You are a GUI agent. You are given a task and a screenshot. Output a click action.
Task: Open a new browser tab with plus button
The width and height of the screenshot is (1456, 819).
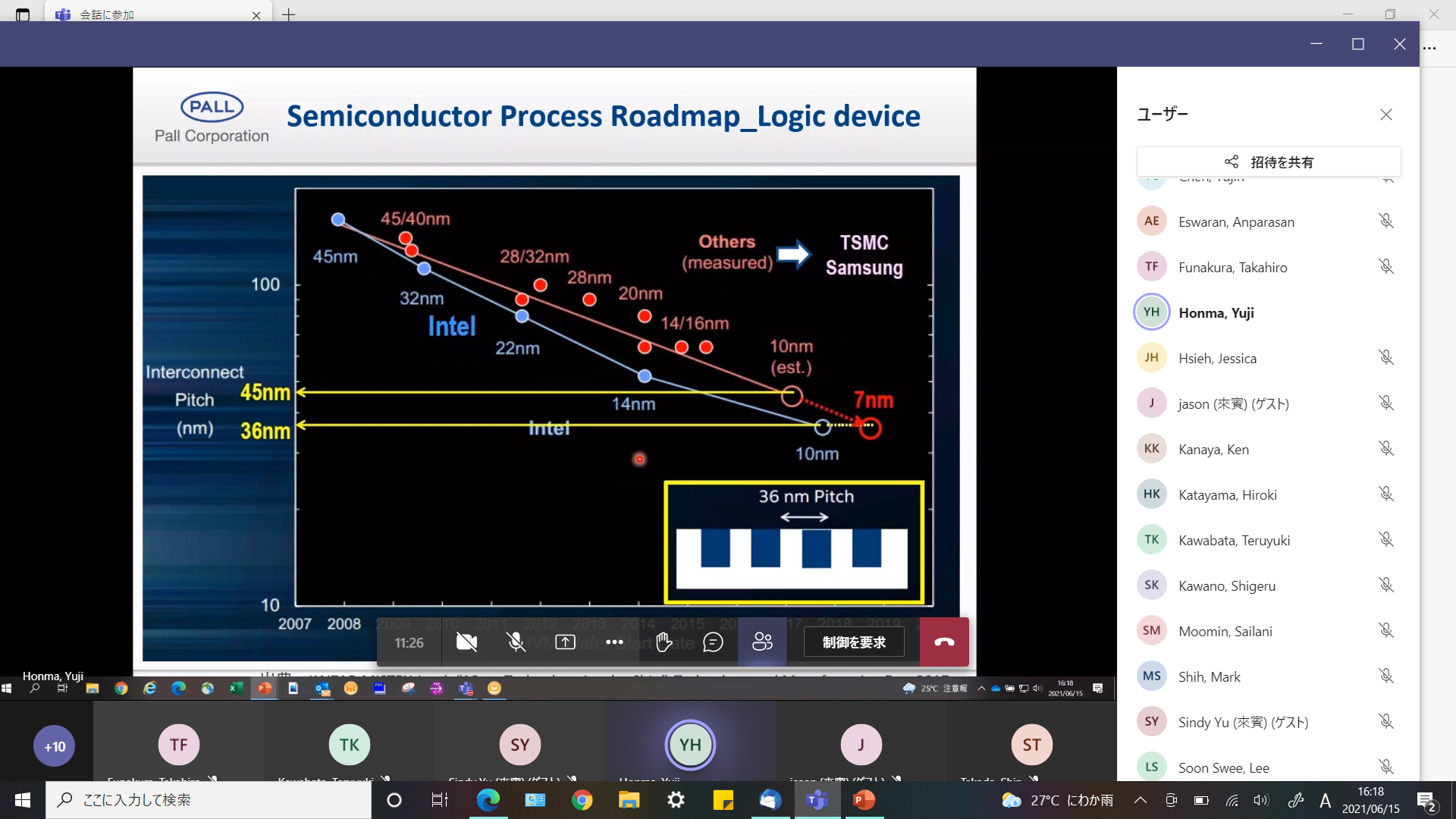point(289,14)
